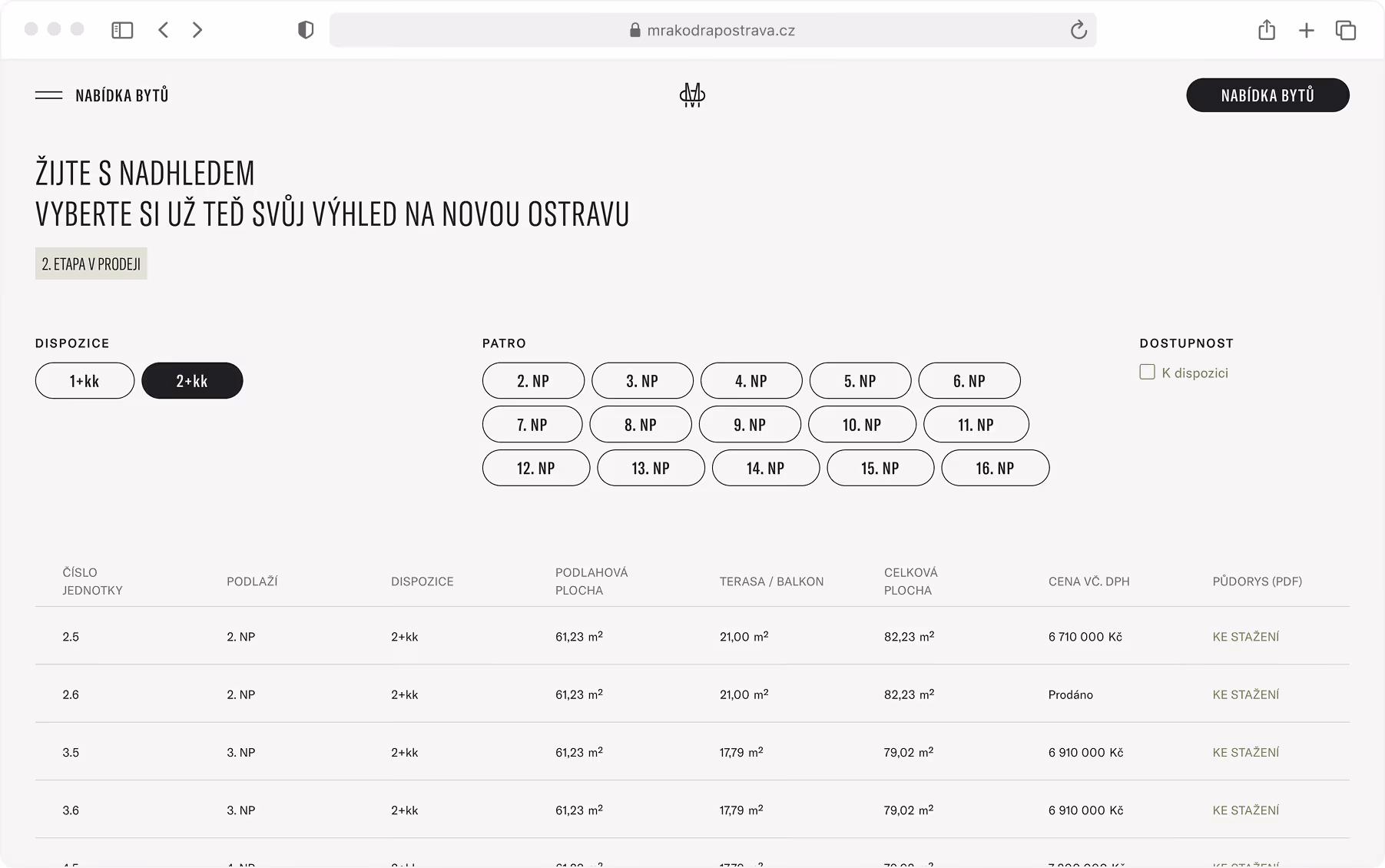Screen dimensions: 1385x868
Task: Choose the 13. NP floor filter
Action: (x=651, y=468)
